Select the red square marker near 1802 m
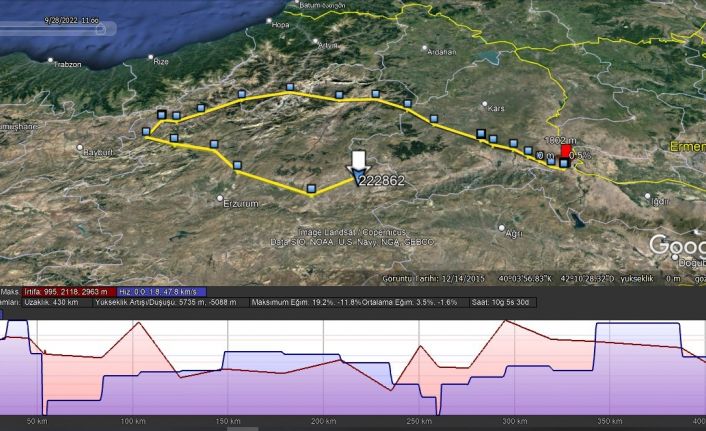This screenshot has width=706, height=431. tap(567, 151)
